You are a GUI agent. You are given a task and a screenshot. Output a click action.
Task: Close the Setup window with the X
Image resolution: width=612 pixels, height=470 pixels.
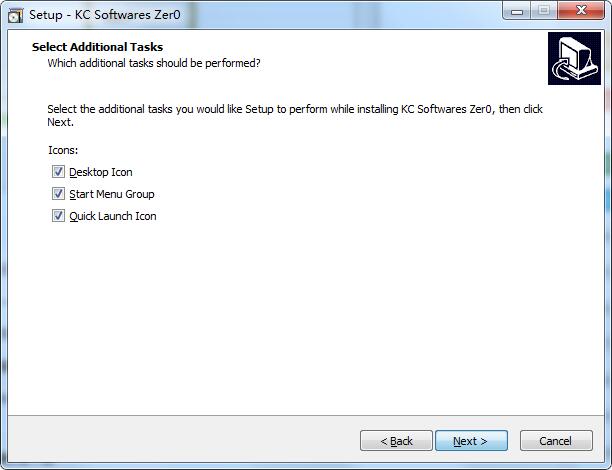tap(580, 11)
